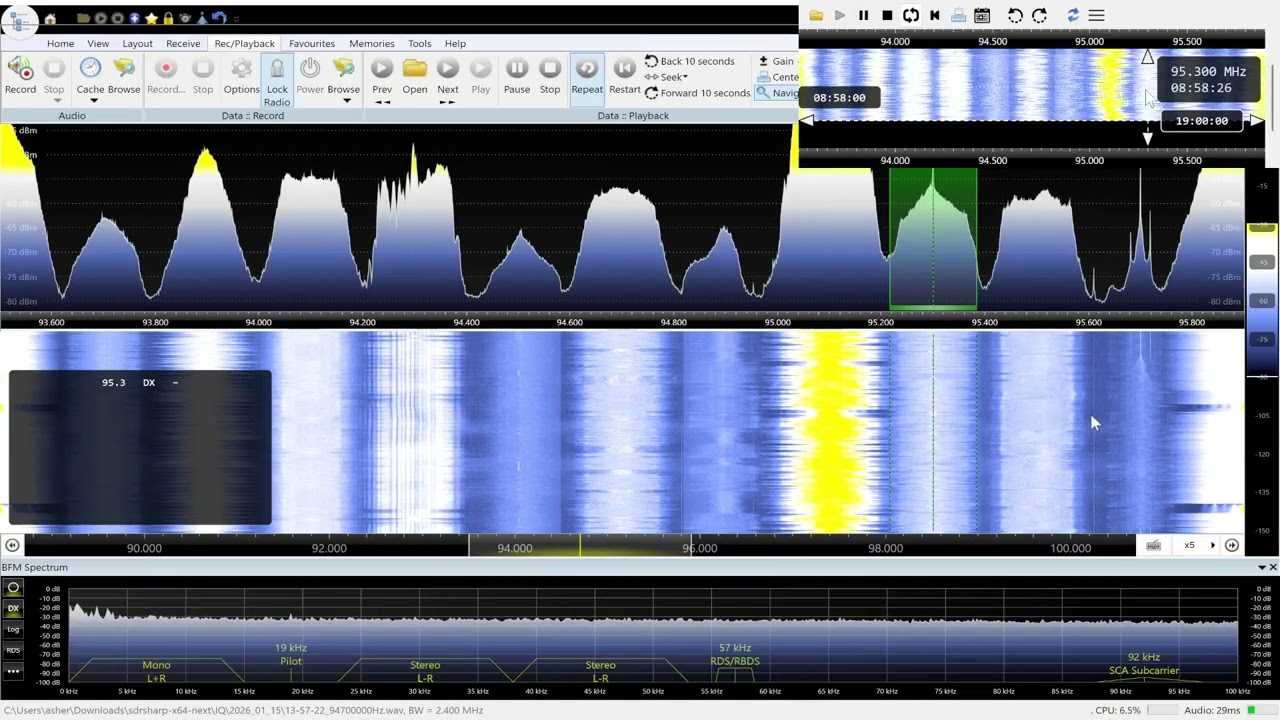The width and height of the screenshot is (1280, 720).
Task: Open the calendar schedule icon in navigator
Action: pos(982,15)
